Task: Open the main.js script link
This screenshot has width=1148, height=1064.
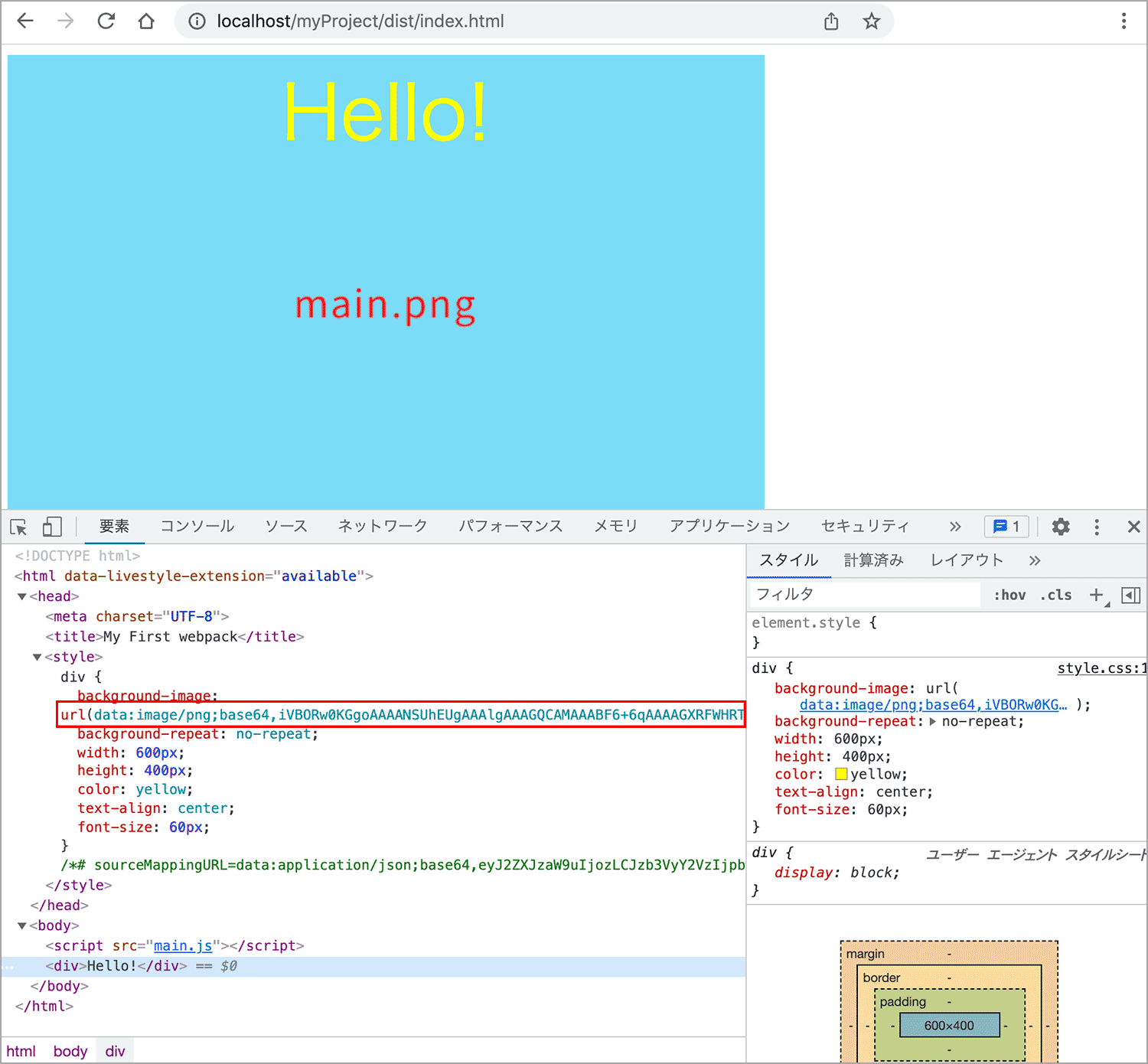Action: tap(183, 946)
